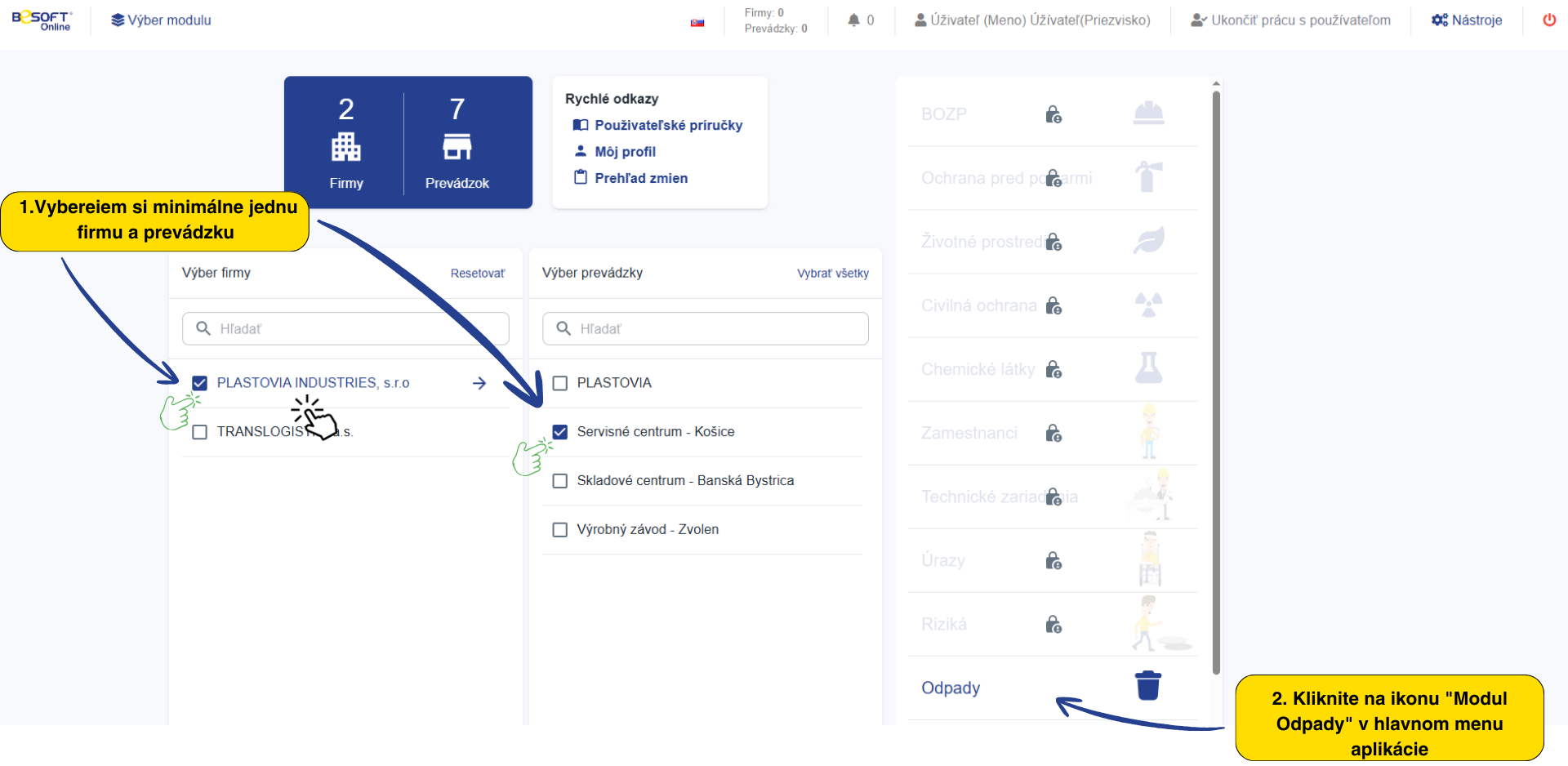Image resolution: width=1568 pixels, height=766 pixels.
Task: Open the Nástroje tools menu
Action: coord(1467,20)
